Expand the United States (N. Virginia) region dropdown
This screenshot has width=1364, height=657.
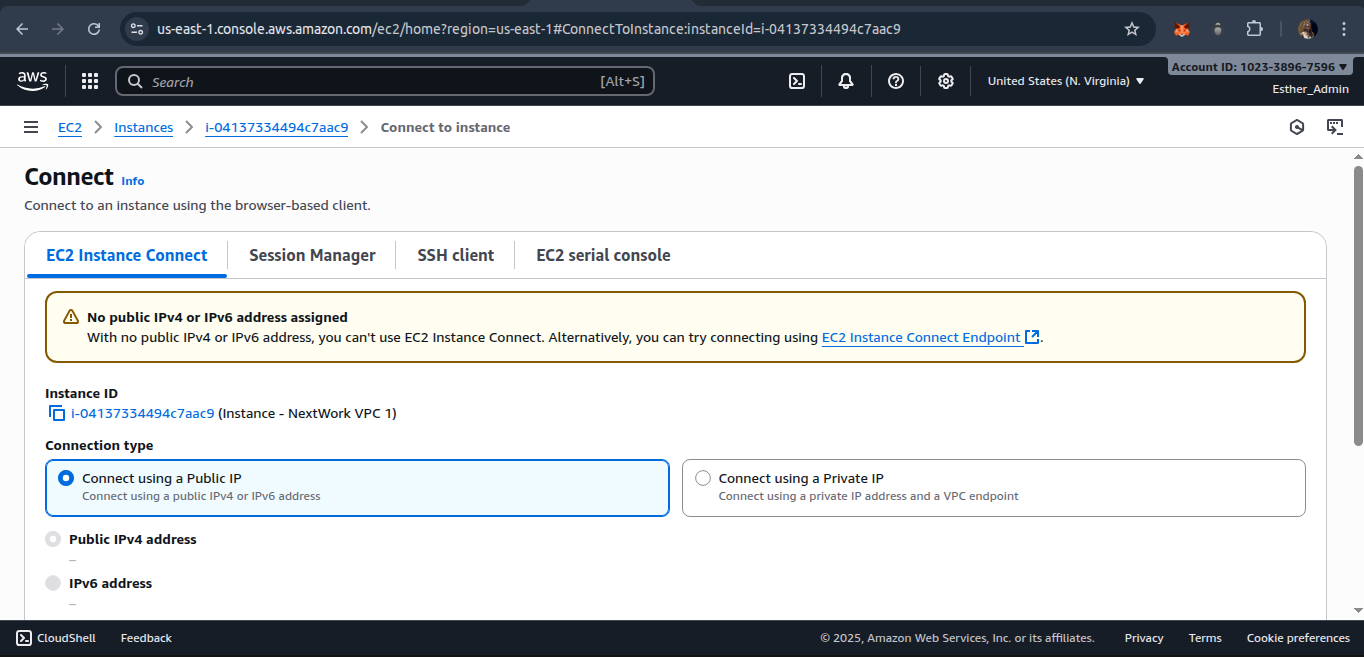click(1066, 81)
